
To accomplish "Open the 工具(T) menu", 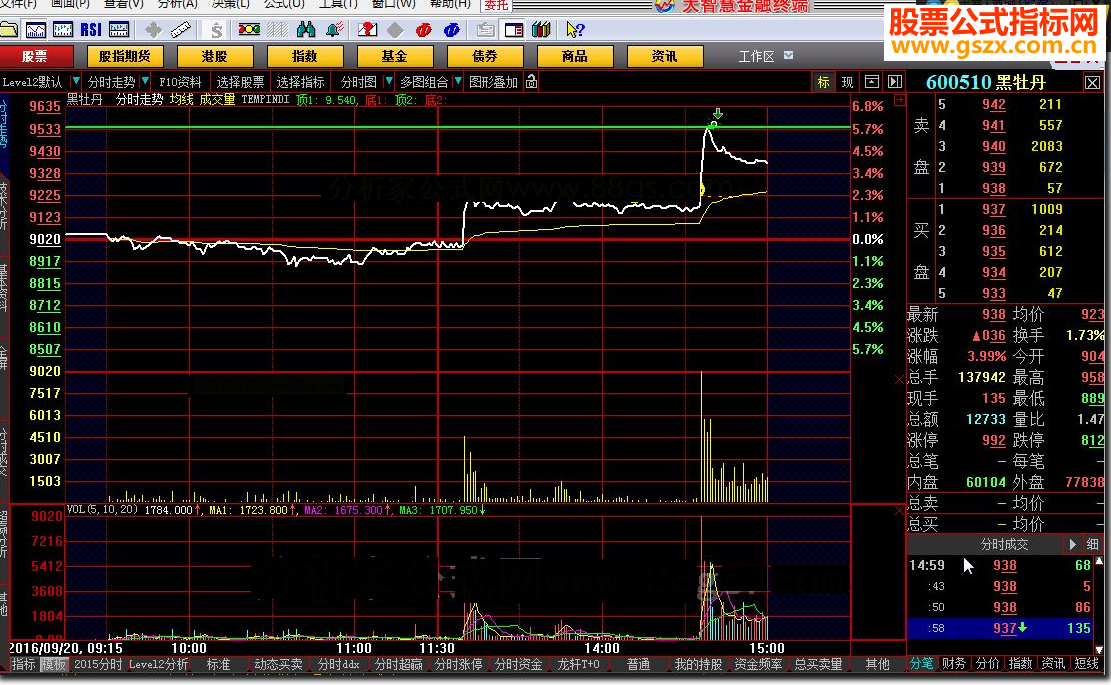I will (338, 4).
